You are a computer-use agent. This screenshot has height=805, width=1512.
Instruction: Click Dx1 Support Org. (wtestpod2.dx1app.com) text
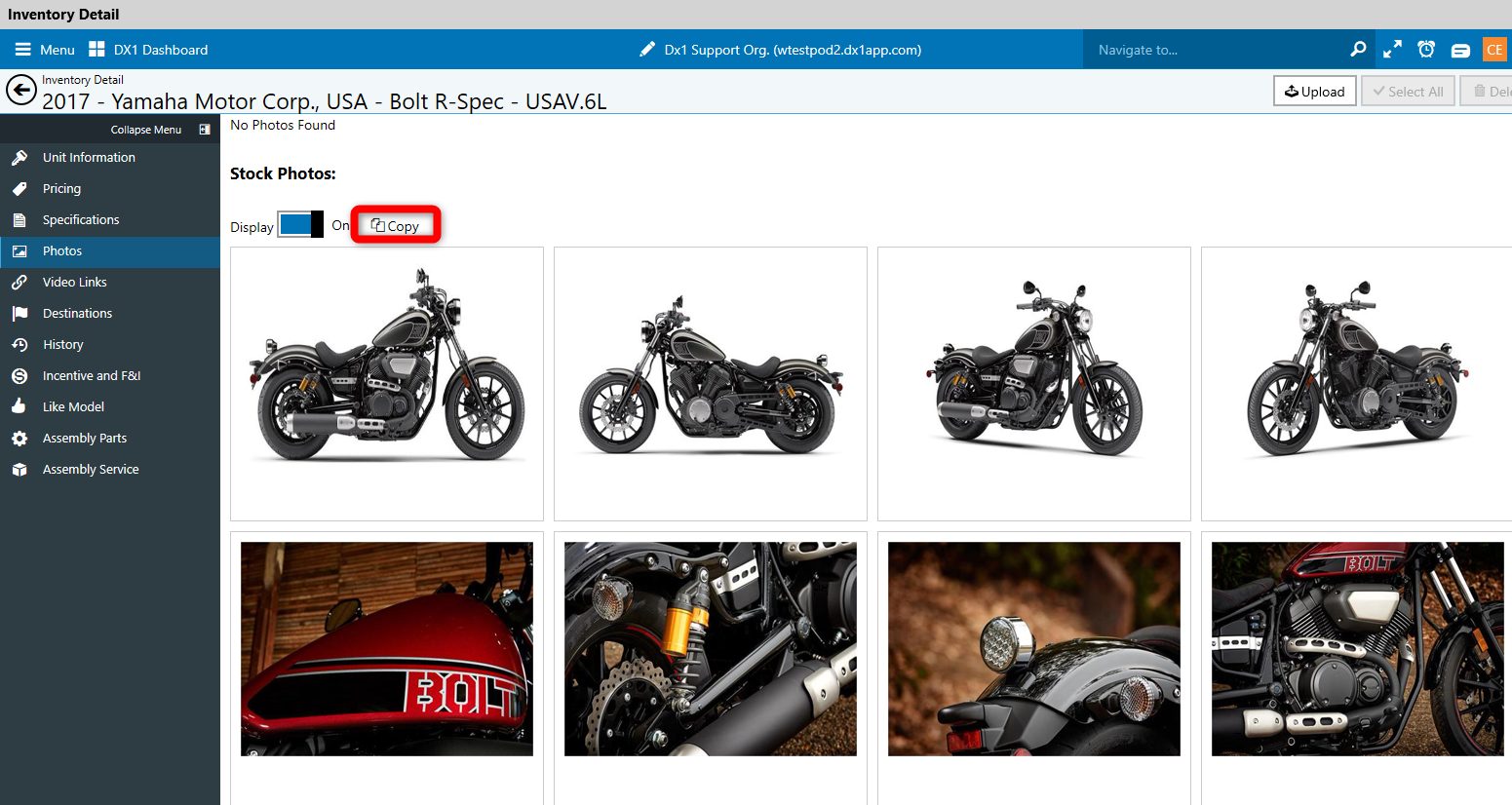pyautogui.click(x=793, y=50)
